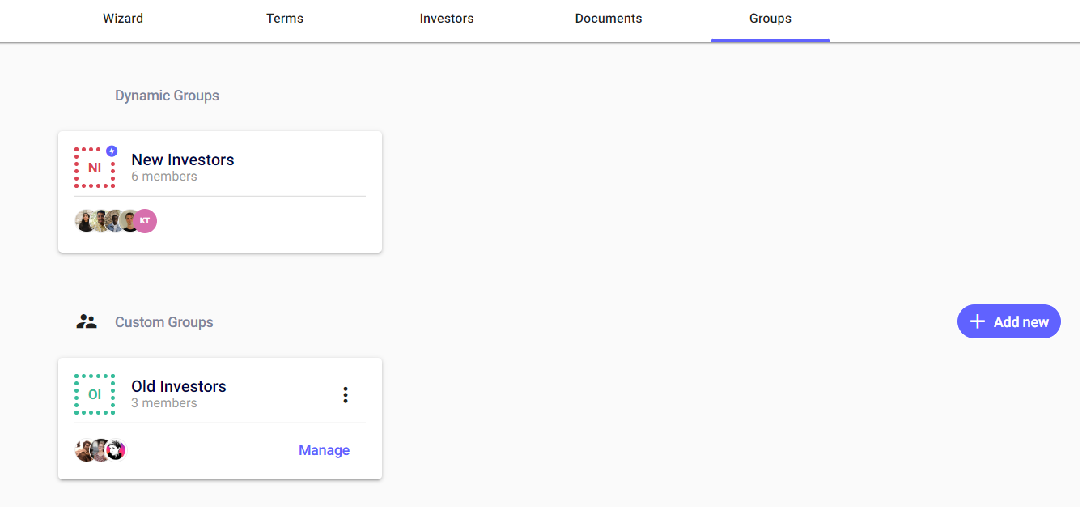Select the Groups tab
The image size is (1080, 507).
coord(770,19)
